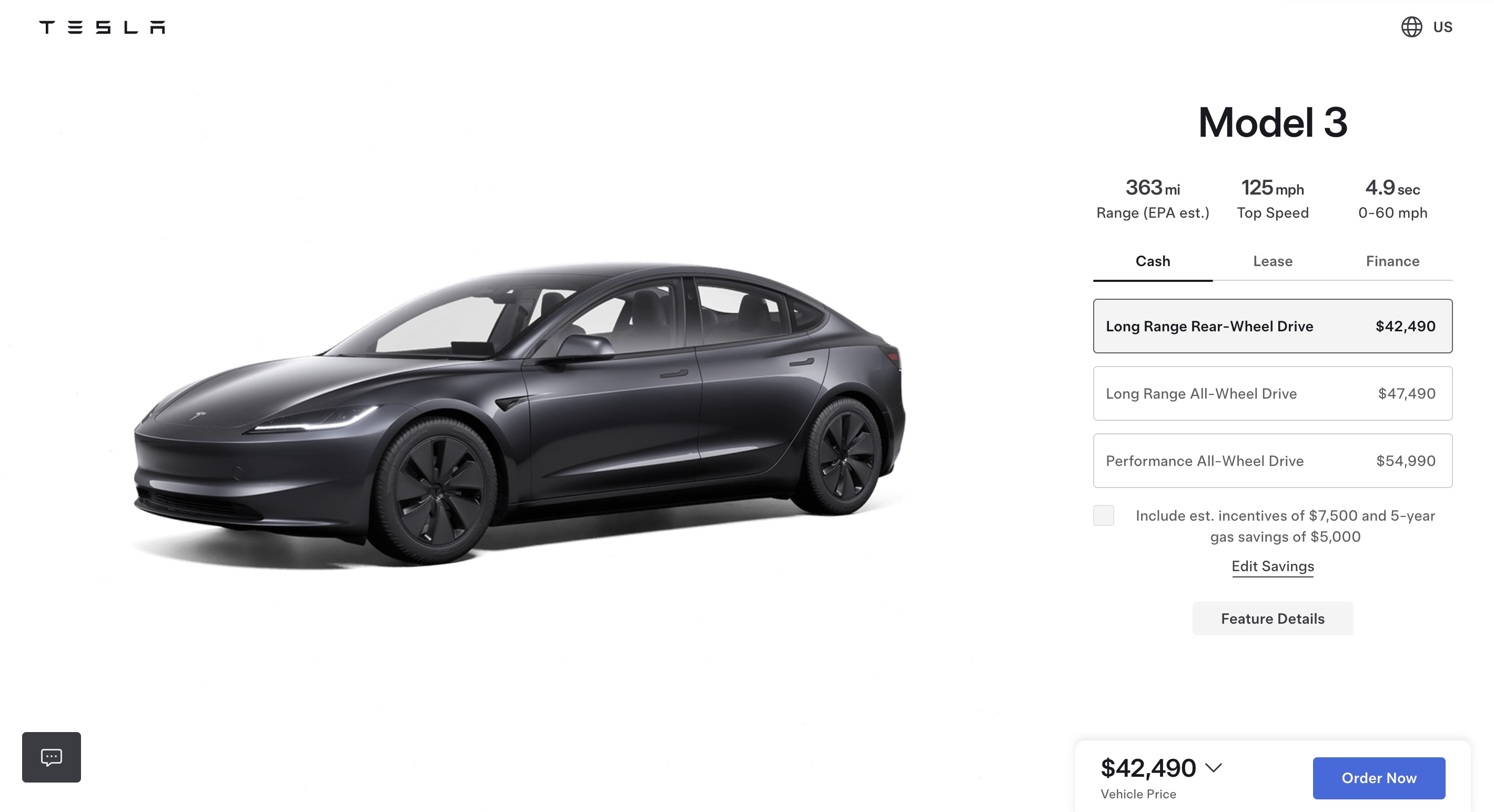Viewport: 1494px width, 812px height.
Task: Click the US region label
Action: coord(1442,27)
